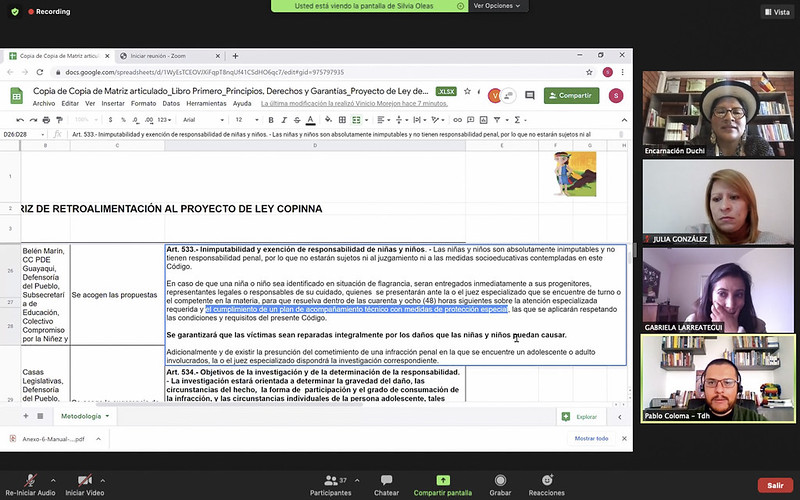This screenshot has width=800, height=500.
Task: Open the borders tool
Action: 342,120
